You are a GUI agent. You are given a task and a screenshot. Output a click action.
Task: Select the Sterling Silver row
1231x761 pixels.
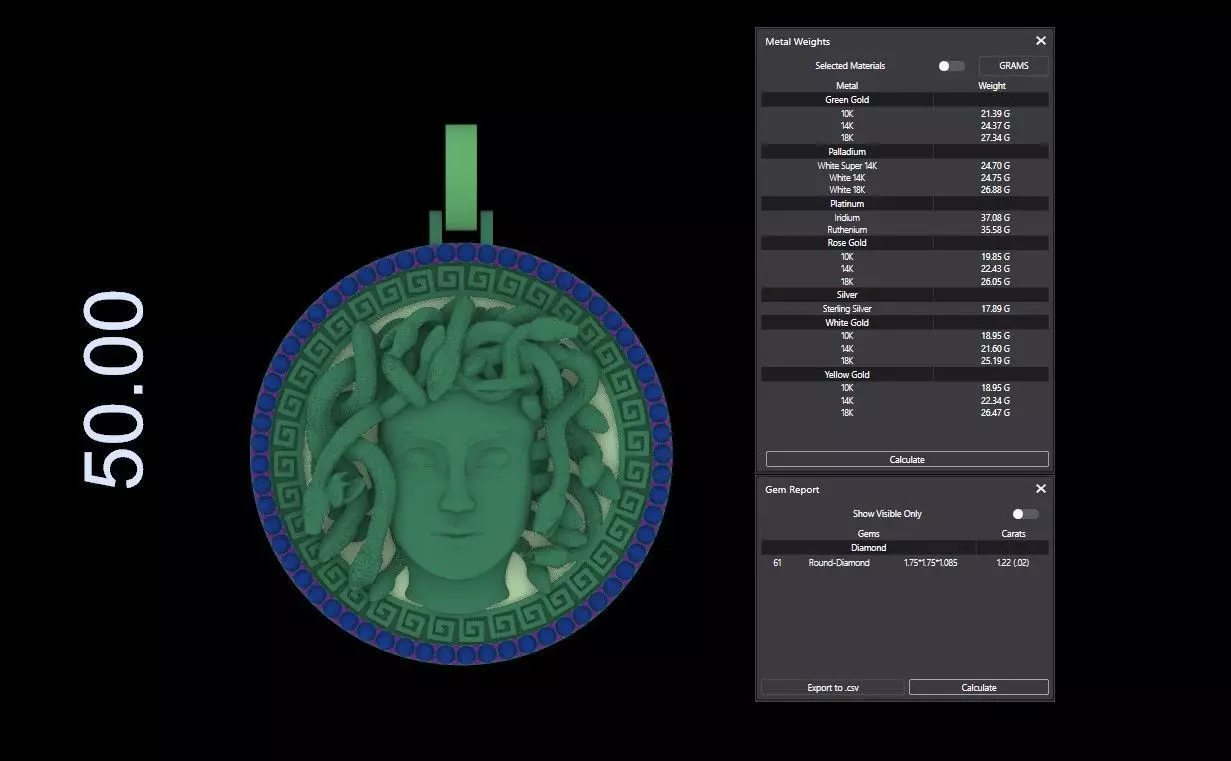(905, 309)
